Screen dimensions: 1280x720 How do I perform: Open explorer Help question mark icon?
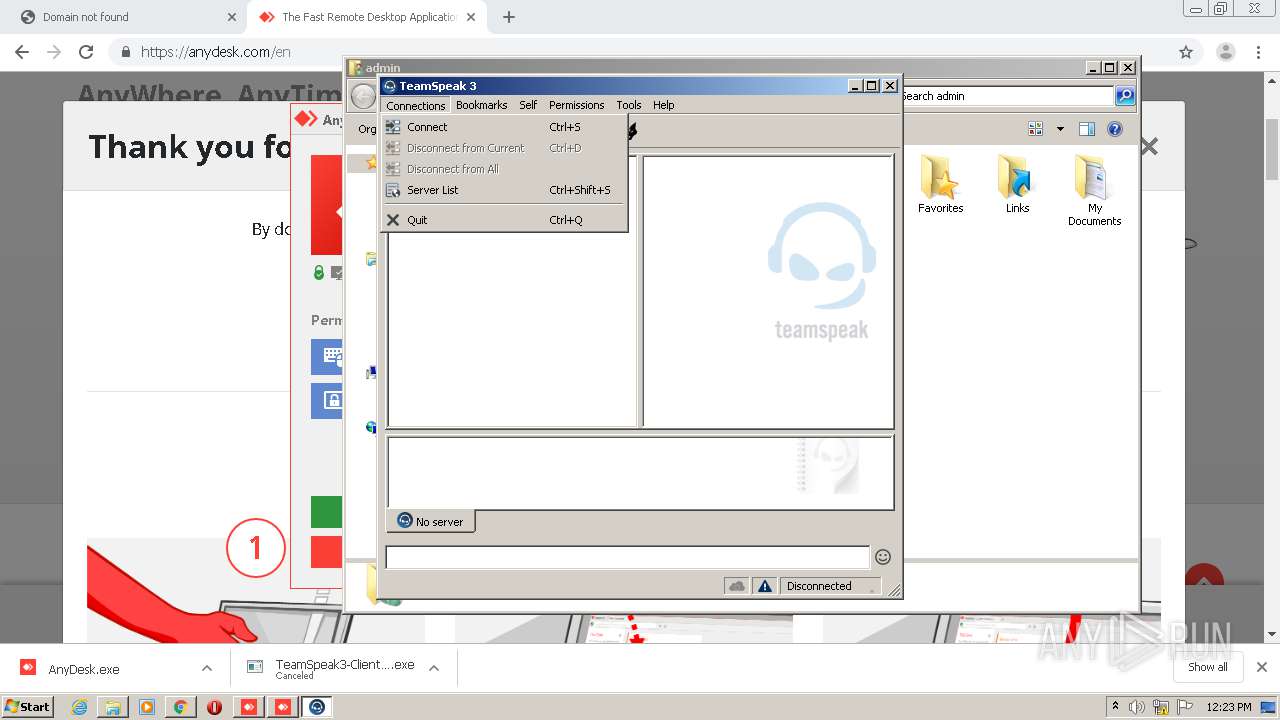point(1115,129)
